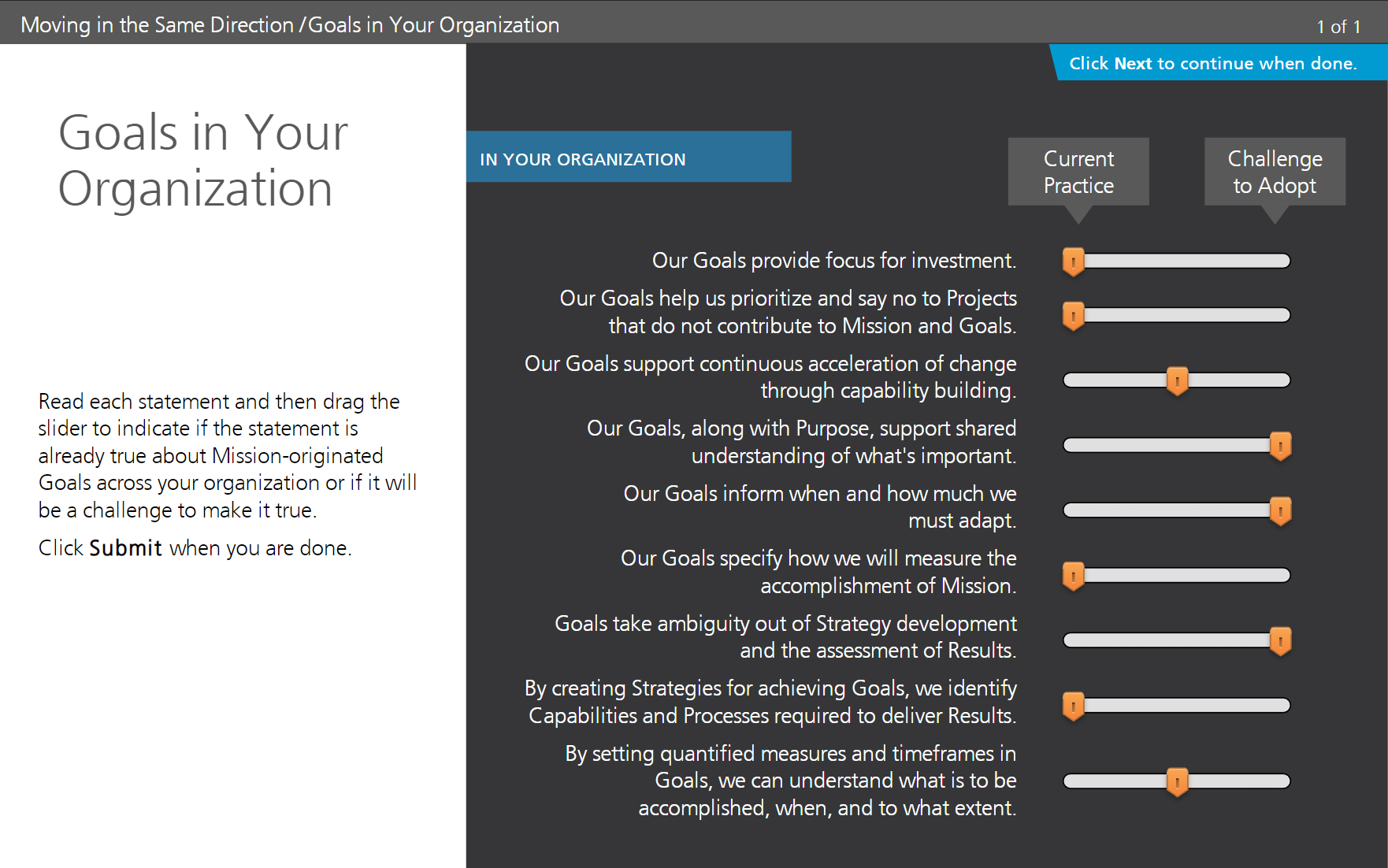Viewport: 1388px width, 868px height.
Task: Click the '1 of 1' page indicator
Action: point(1338,26)
